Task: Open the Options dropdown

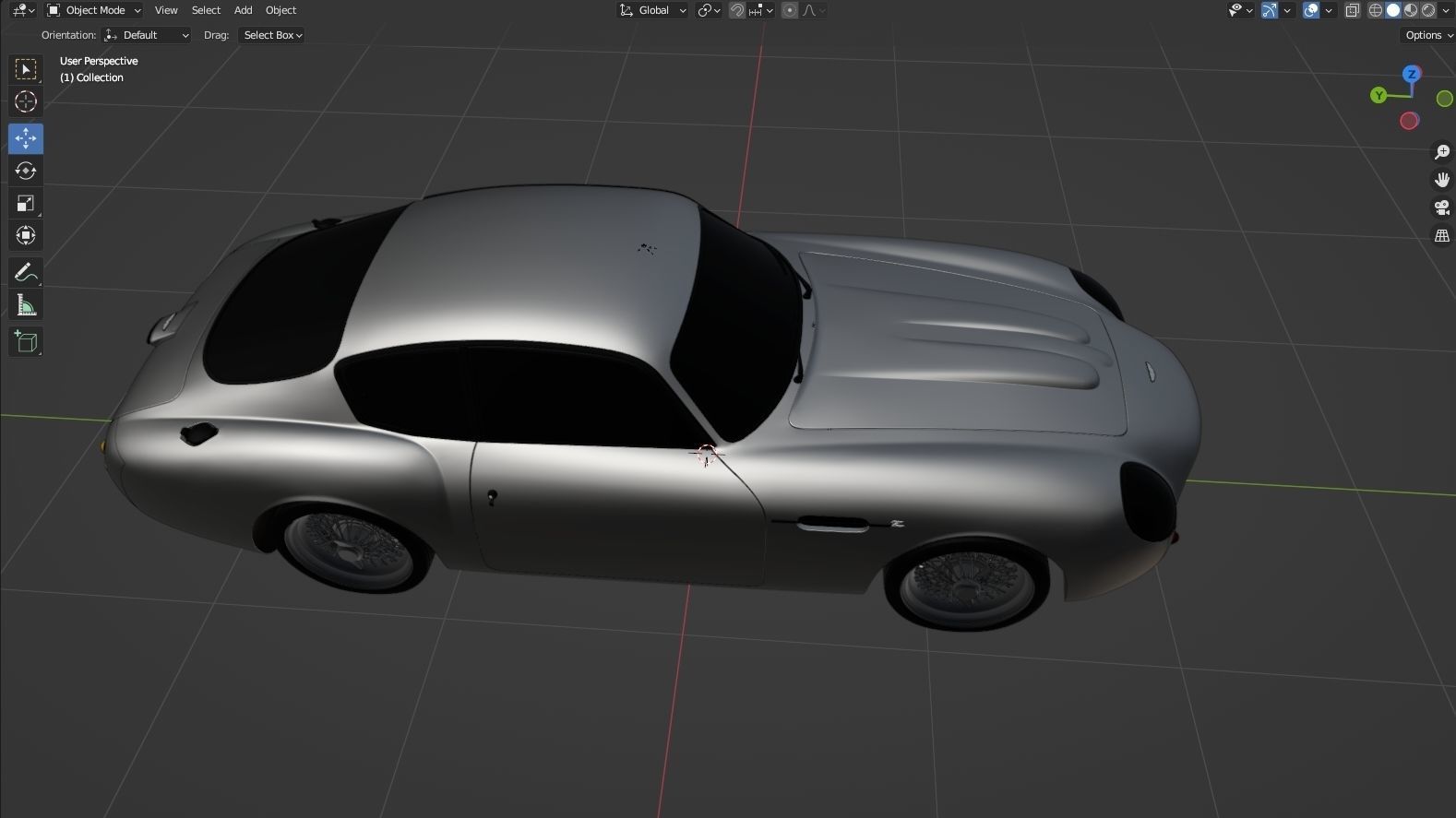Action: (1428, 35)
